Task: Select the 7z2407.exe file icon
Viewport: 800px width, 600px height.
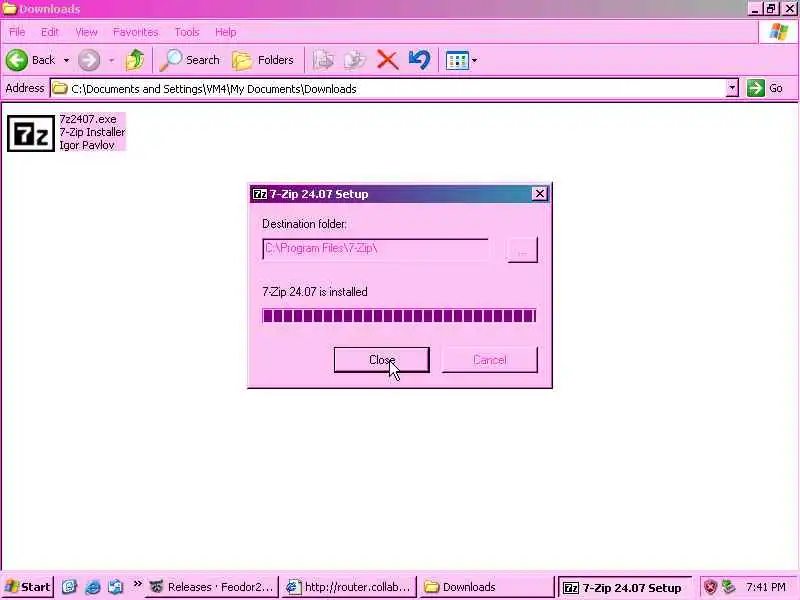Action: click(x=31, y=133)
